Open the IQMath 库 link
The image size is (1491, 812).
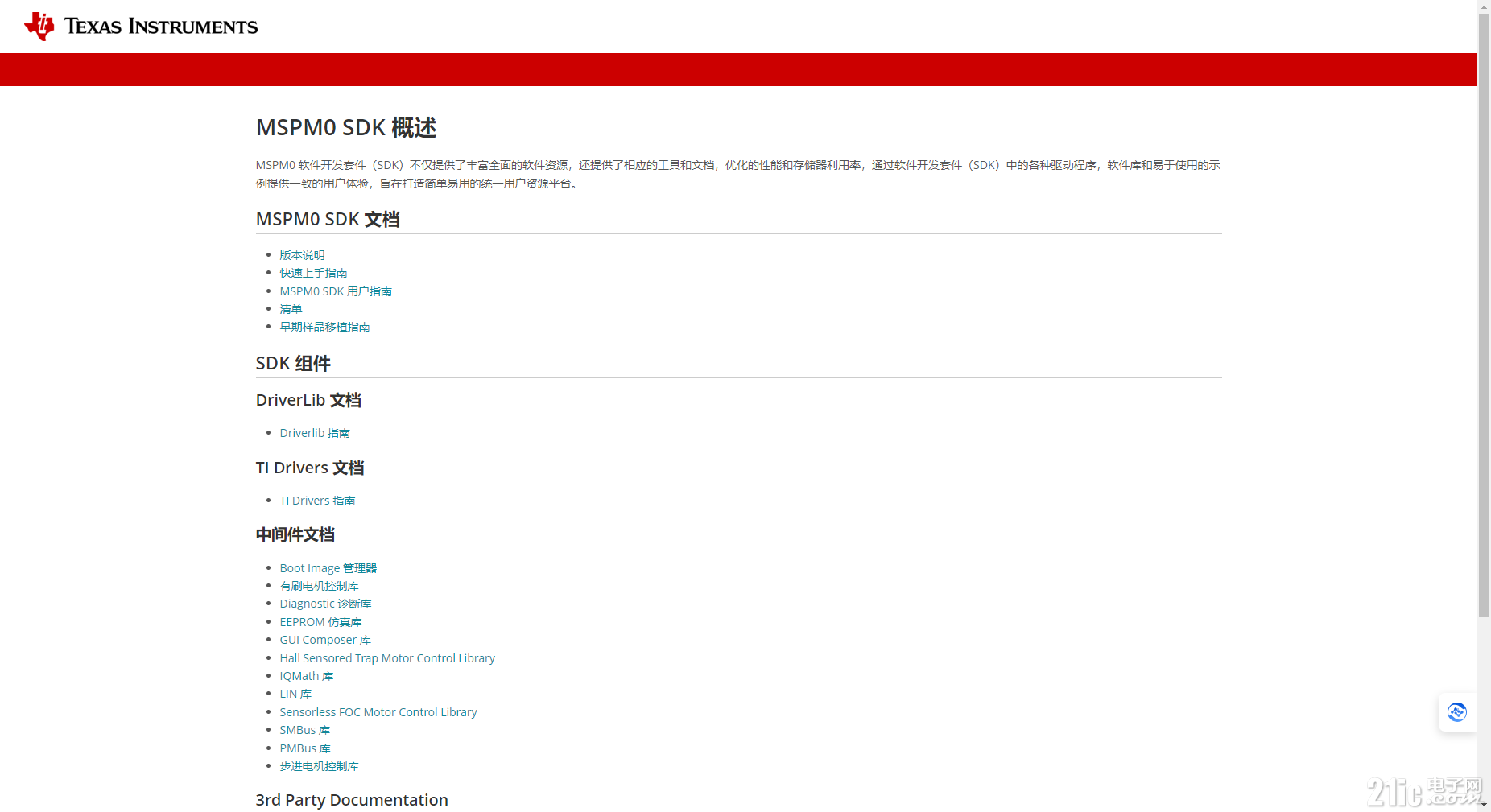(x=306, y=676)
